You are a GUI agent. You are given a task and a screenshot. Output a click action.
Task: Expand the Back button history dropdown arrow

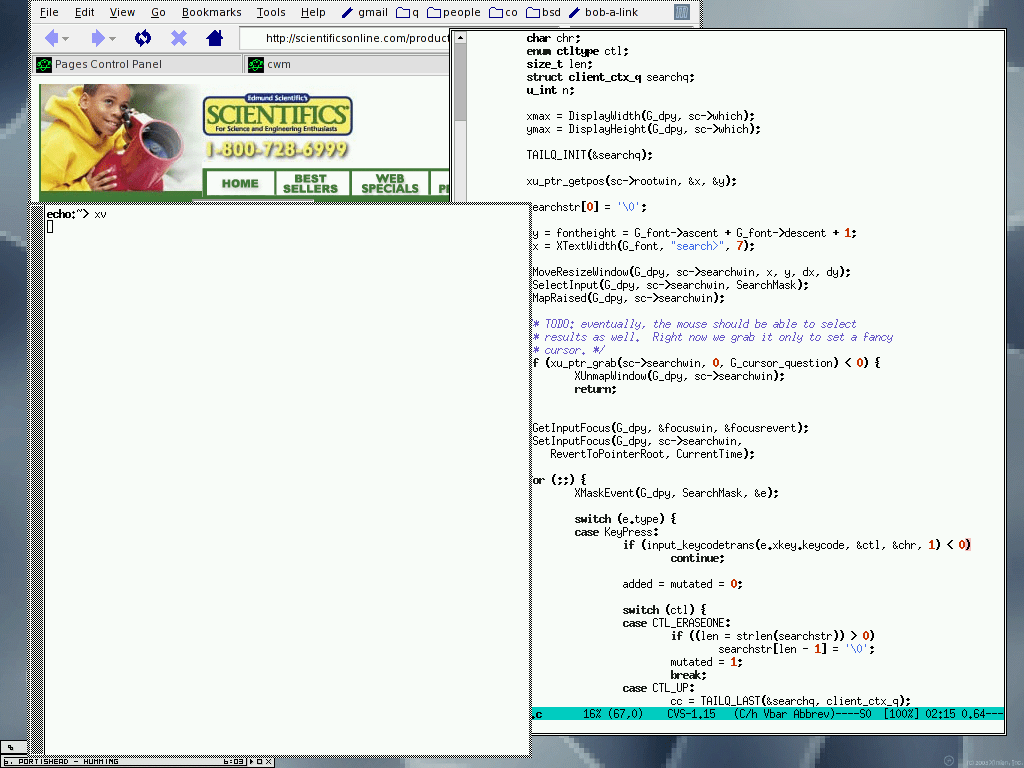pos(66,39)
